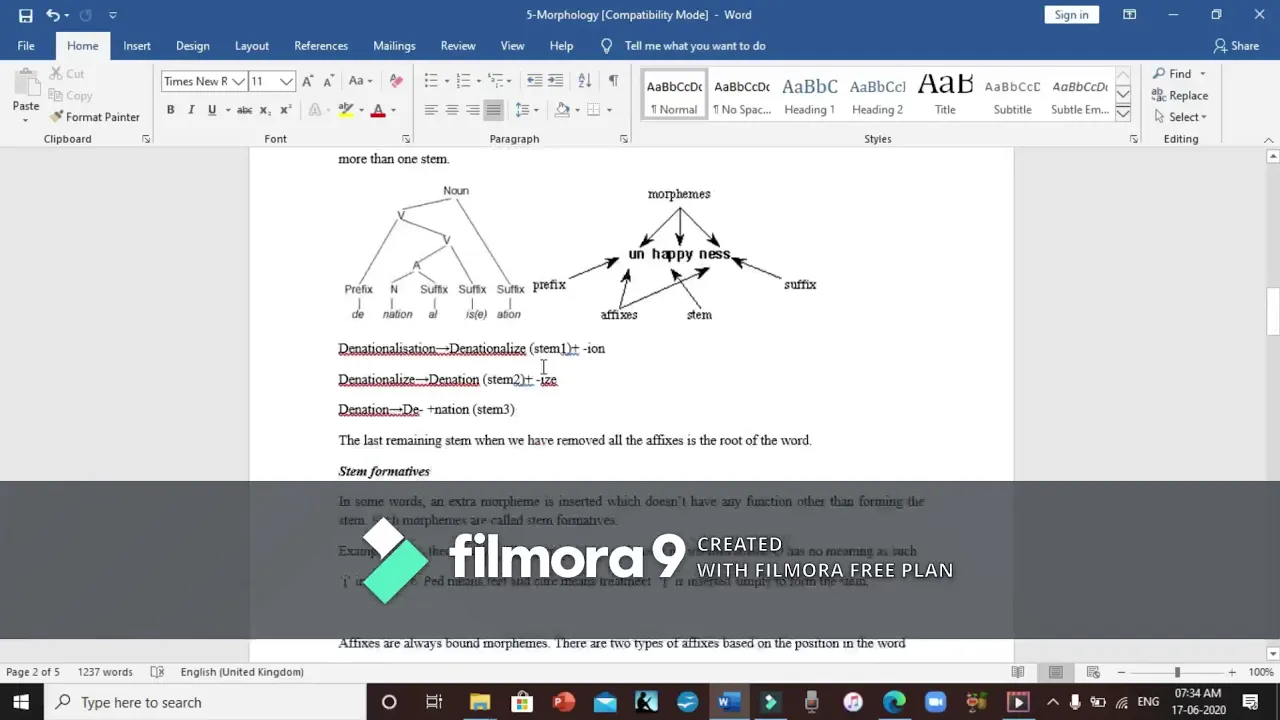Expand the bullet list style dropdown

click(x=446, y=81)
